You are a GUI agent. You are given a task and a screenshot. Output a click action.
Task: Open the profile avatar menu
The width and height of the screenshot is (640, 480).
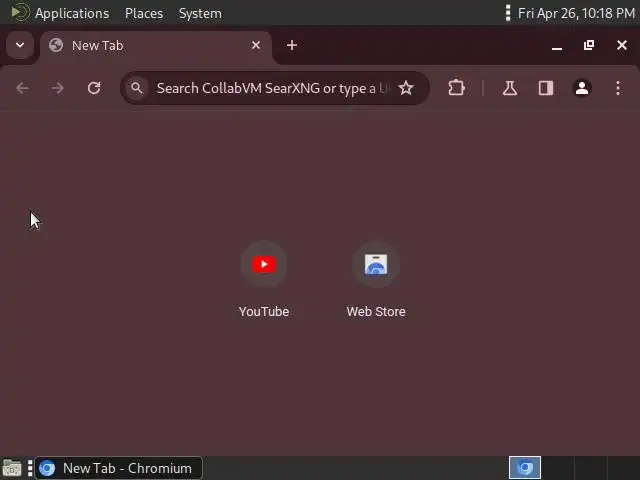click(x=582, y=88)
